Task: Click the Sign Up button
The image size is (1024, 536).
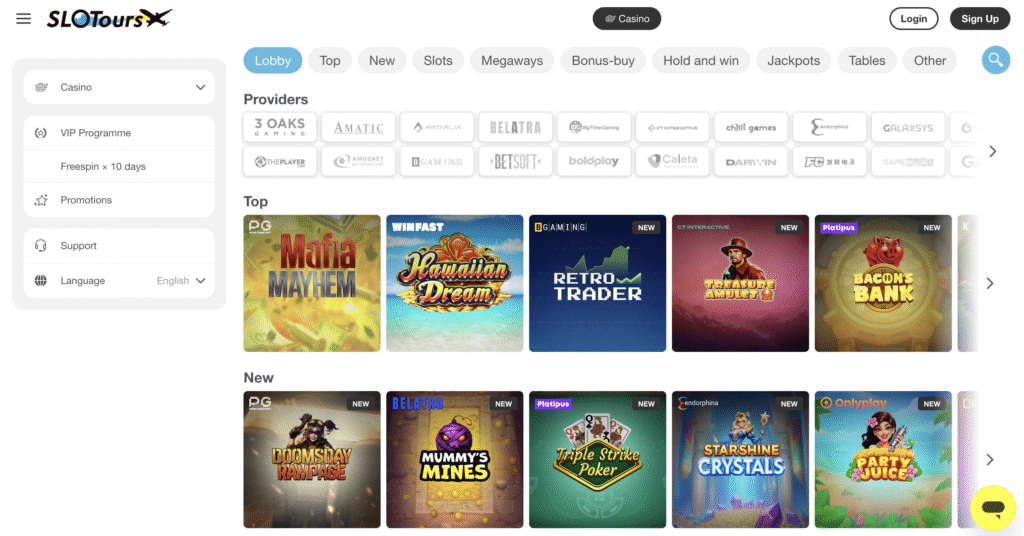Action: [x=980, y=18]
